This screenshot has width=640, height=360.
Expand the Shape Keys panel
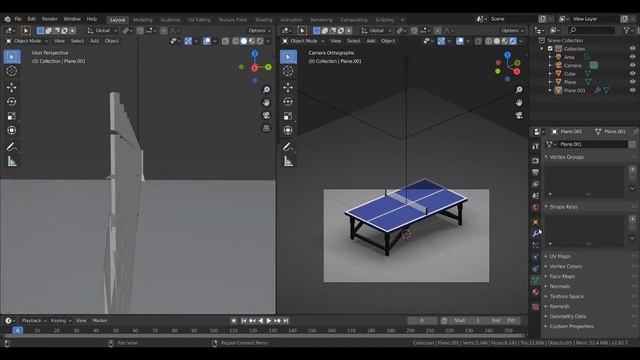[563, 207]
